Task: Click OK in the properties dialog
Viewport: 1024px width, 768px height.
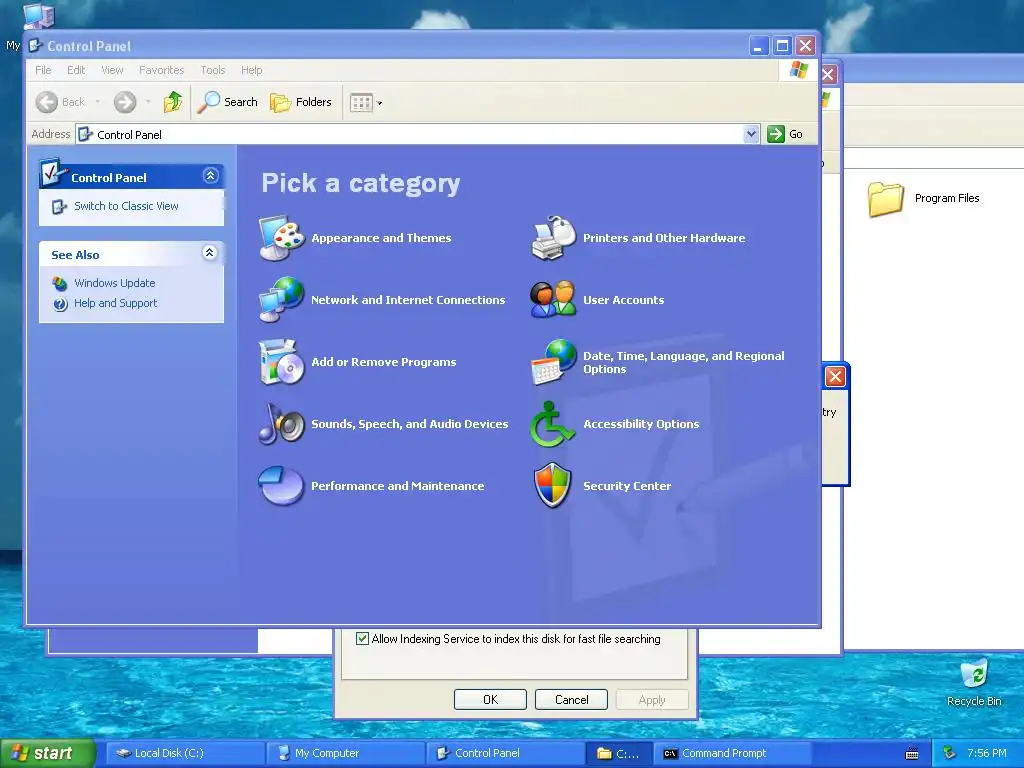Action: (490, 699)
